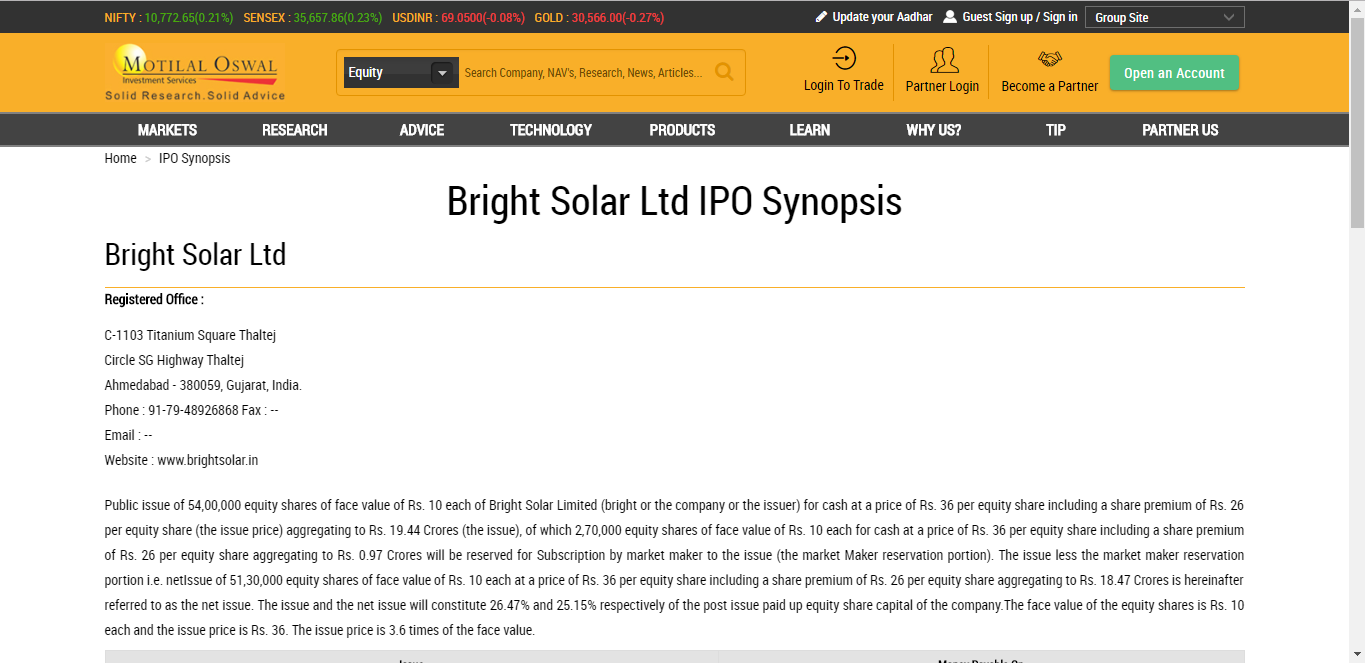Click the Circle SG Highway Thaltej line
The height and width of the screenshot is (663, 1365).
tap(174, 360)
